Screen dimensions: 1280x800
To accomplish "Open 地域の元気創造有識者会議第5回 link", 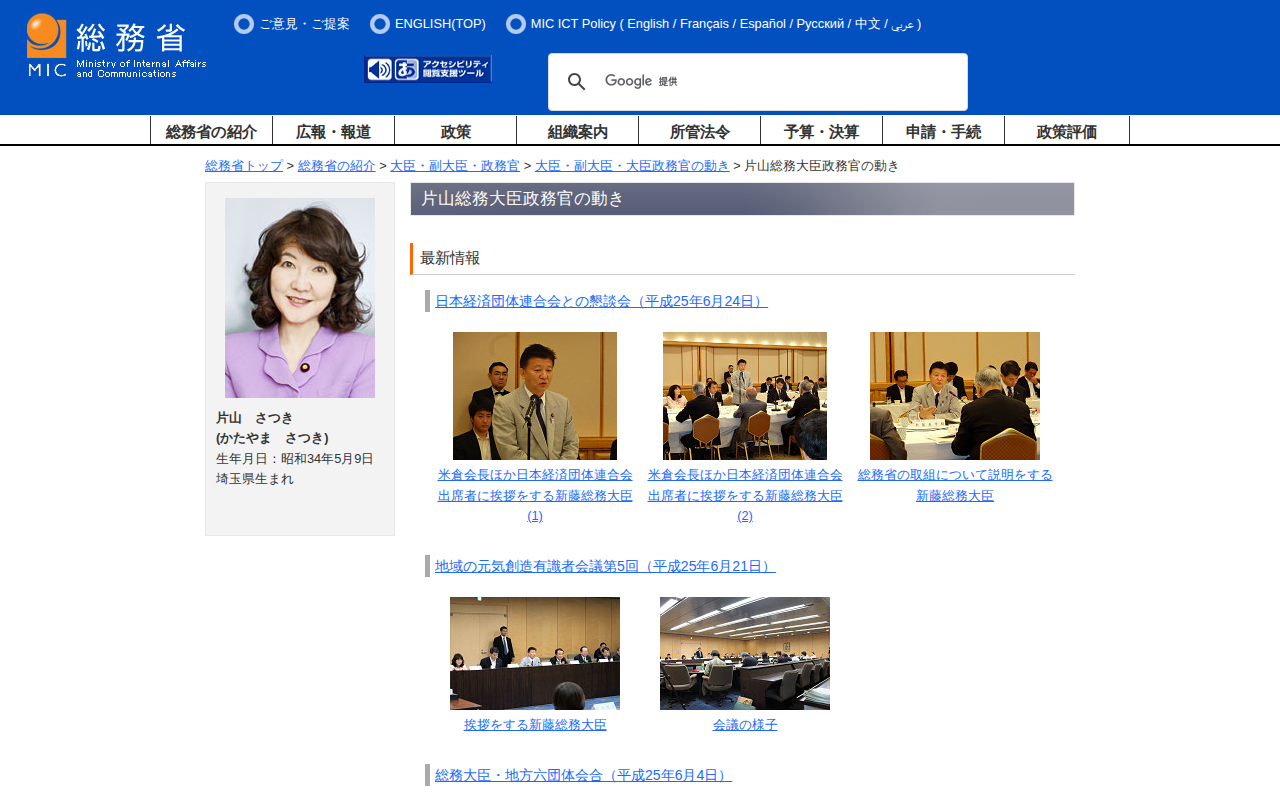I will pos(605,566).
